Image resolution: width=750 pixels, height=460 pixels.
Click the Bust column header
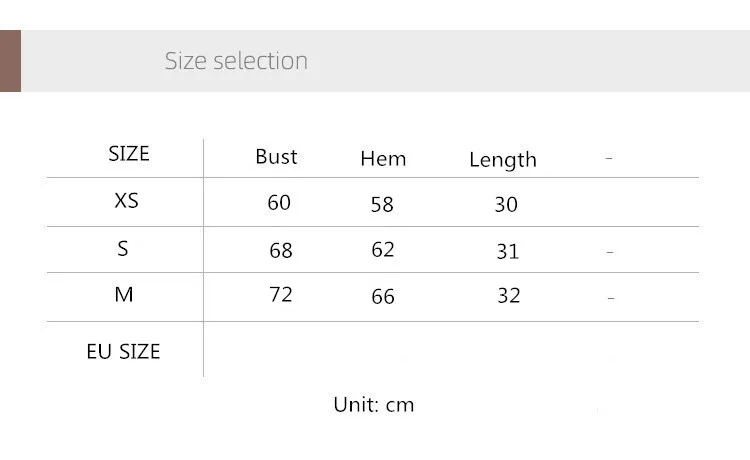tap(276, 156)
